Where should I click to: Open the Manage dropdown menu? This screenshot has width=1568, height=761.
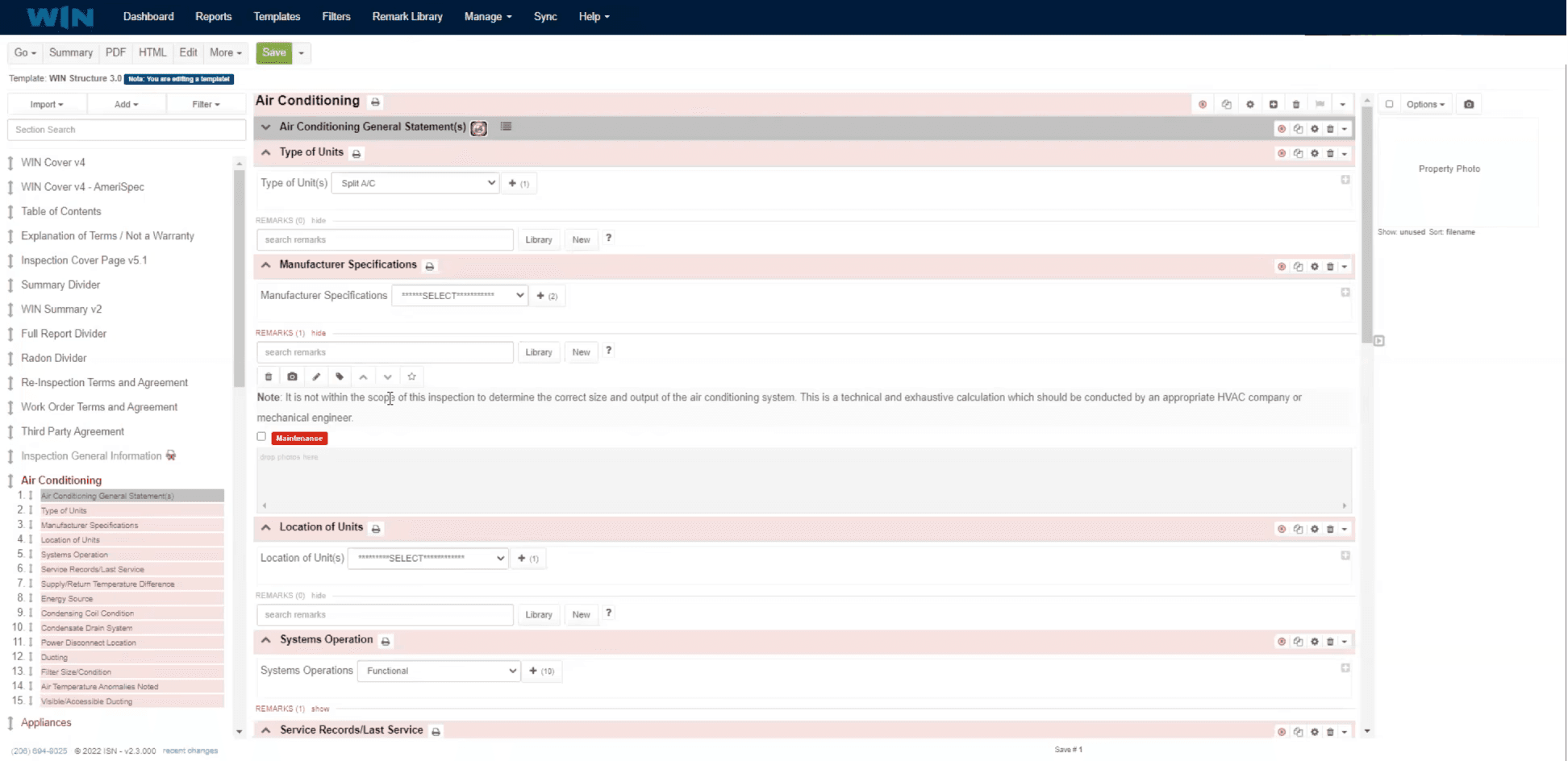[487, 16]
